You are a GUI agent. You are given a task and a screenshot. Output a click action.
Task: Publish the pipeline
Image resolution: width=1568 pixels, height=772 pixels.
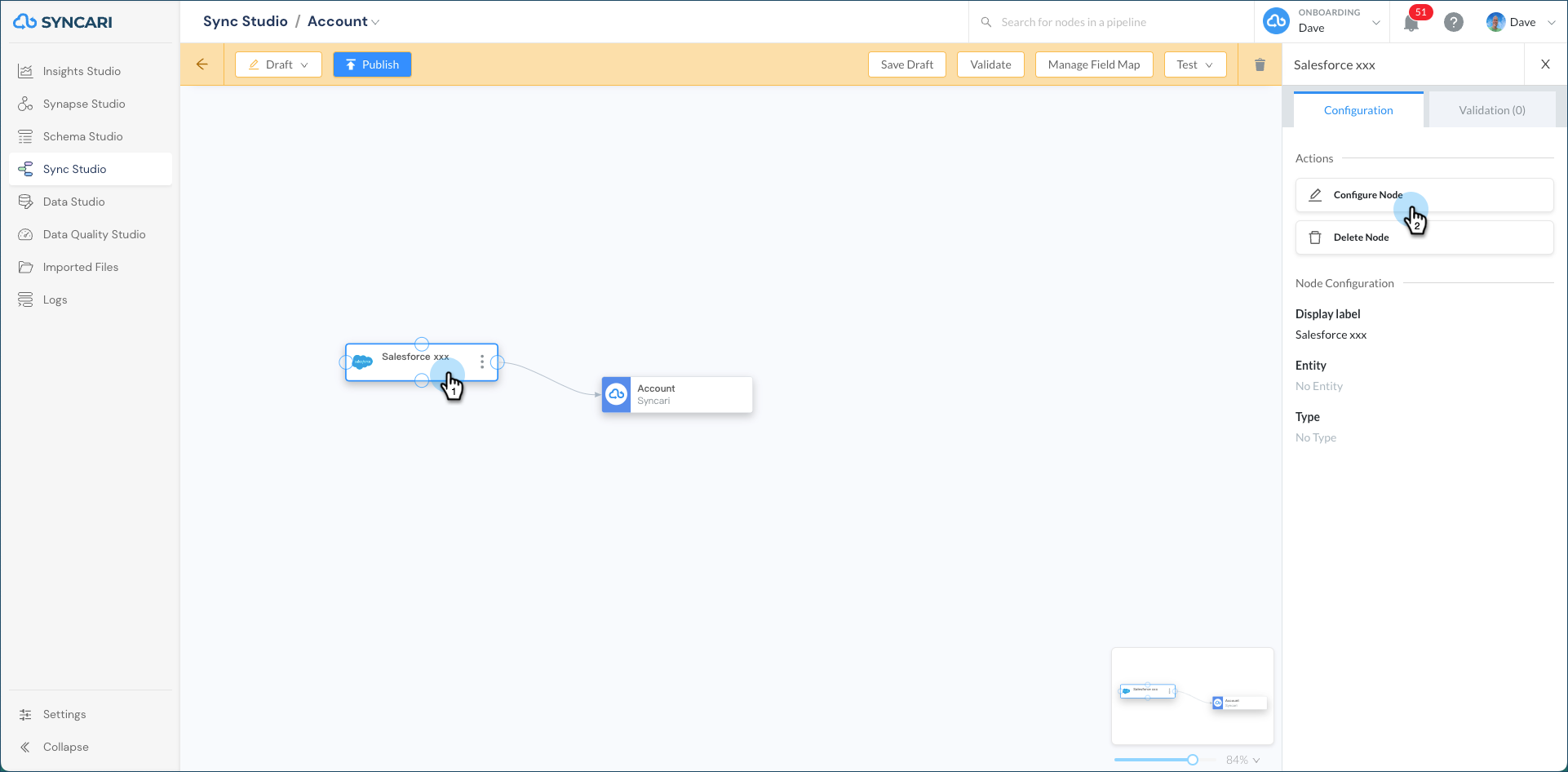point(372,64)
